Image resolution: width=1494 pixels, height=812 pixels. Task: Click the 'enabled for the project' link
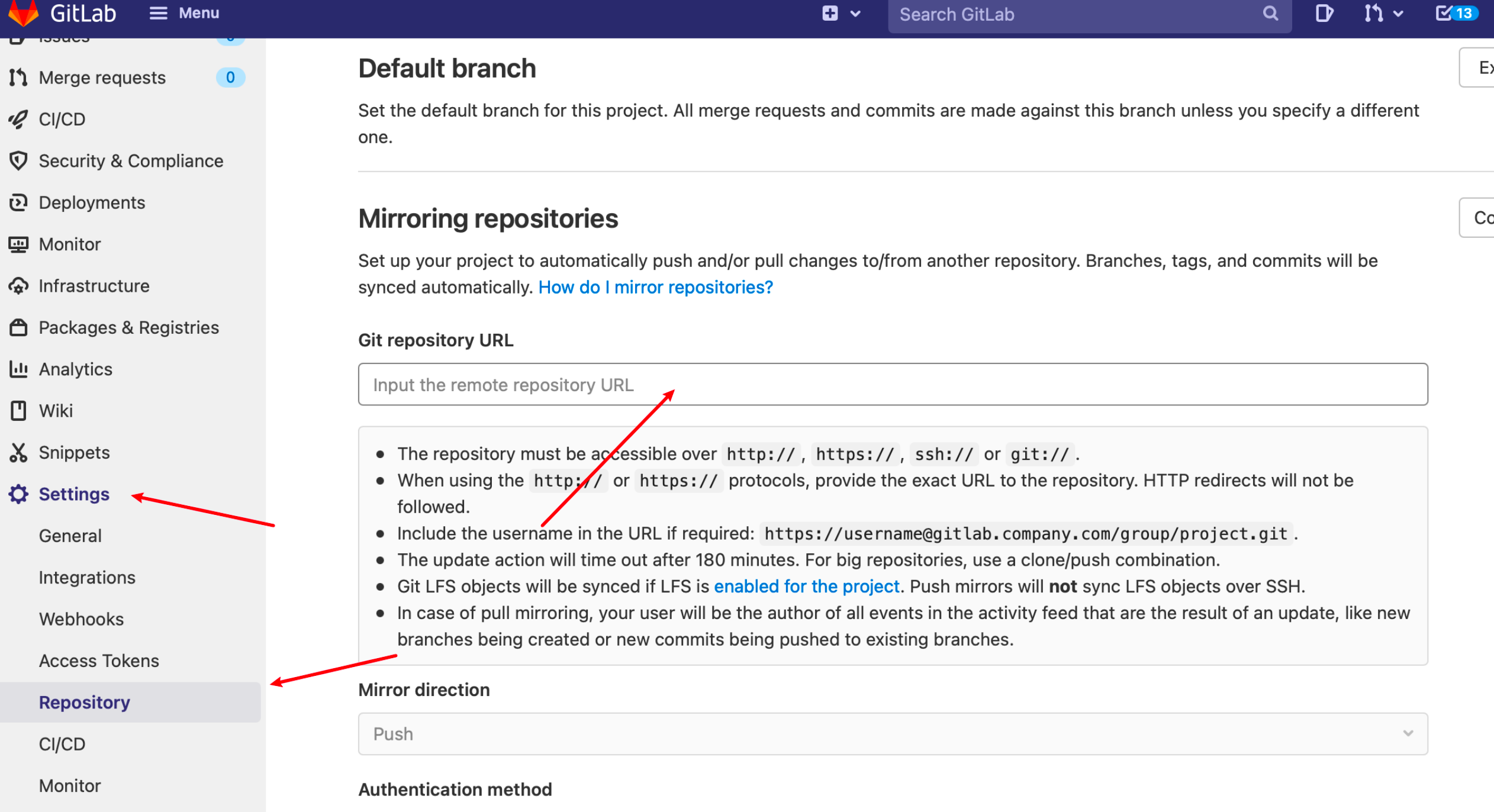pos(806,586)
